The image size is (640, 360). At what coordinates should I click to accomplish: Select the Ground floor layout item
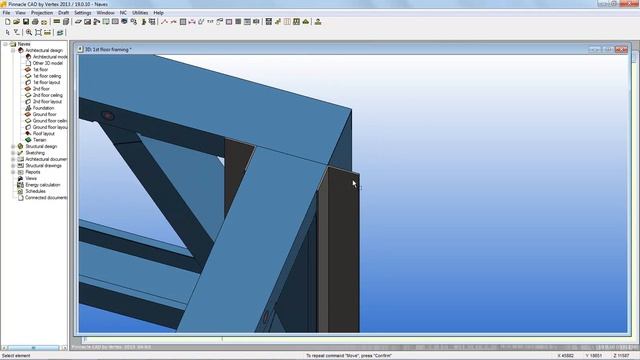pyautogui.click(x=50, y=127)
